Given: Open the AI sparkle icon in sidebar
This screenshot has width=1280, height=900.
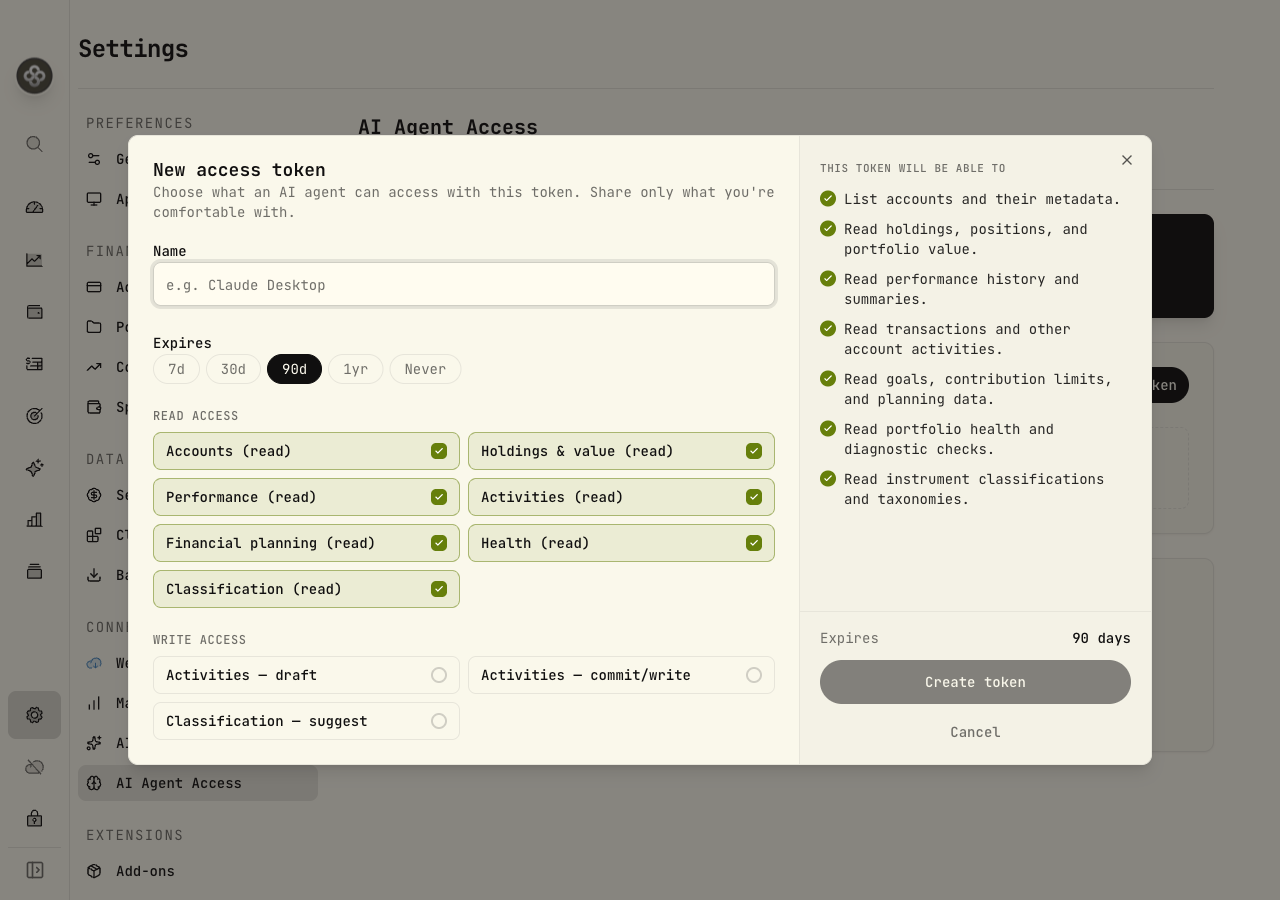Looking at the screenshot, I should (34, 467).
